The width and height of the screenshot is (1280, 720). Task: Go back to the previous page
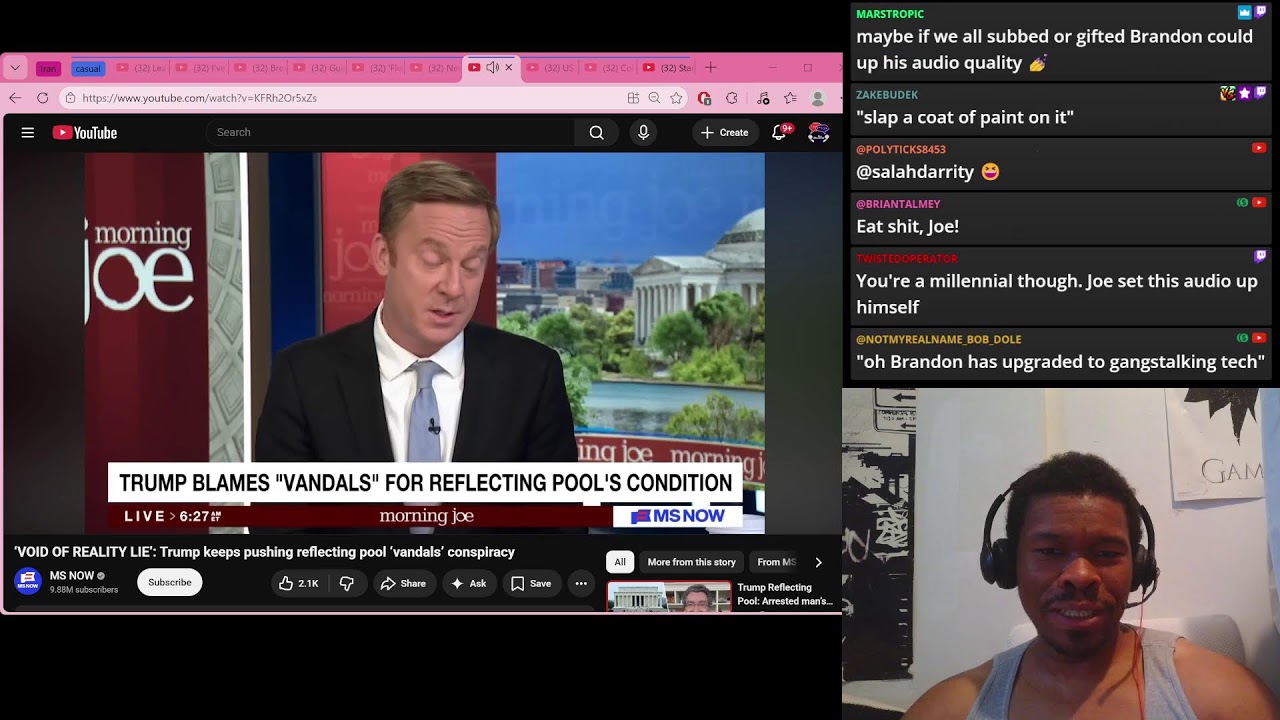tap(15, 97)
